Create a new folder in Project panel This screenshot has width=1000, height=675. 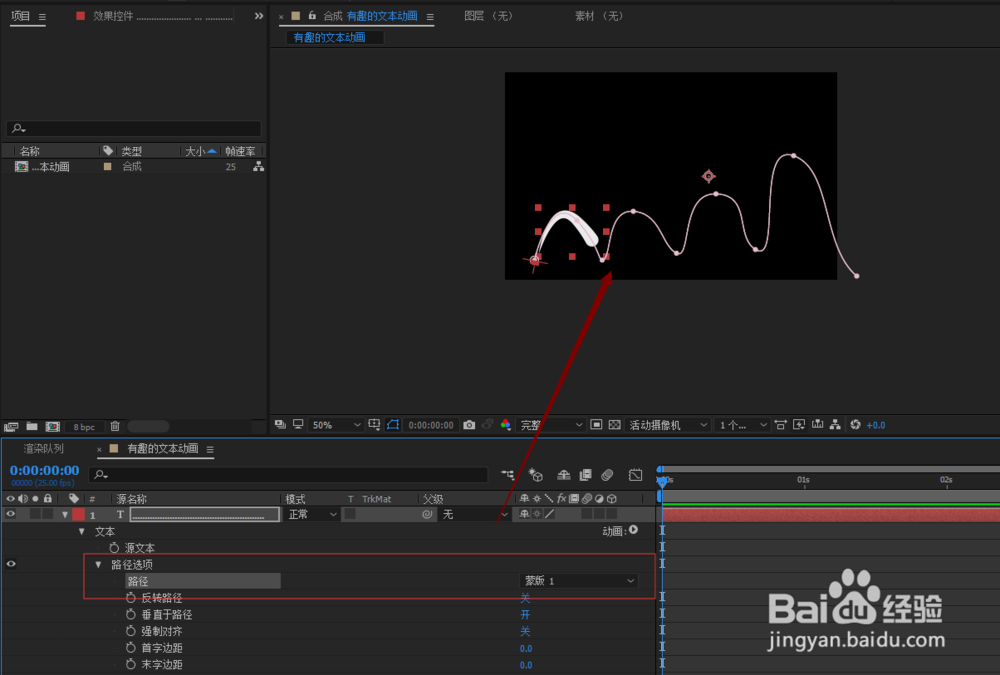click(x=32, y=426)
